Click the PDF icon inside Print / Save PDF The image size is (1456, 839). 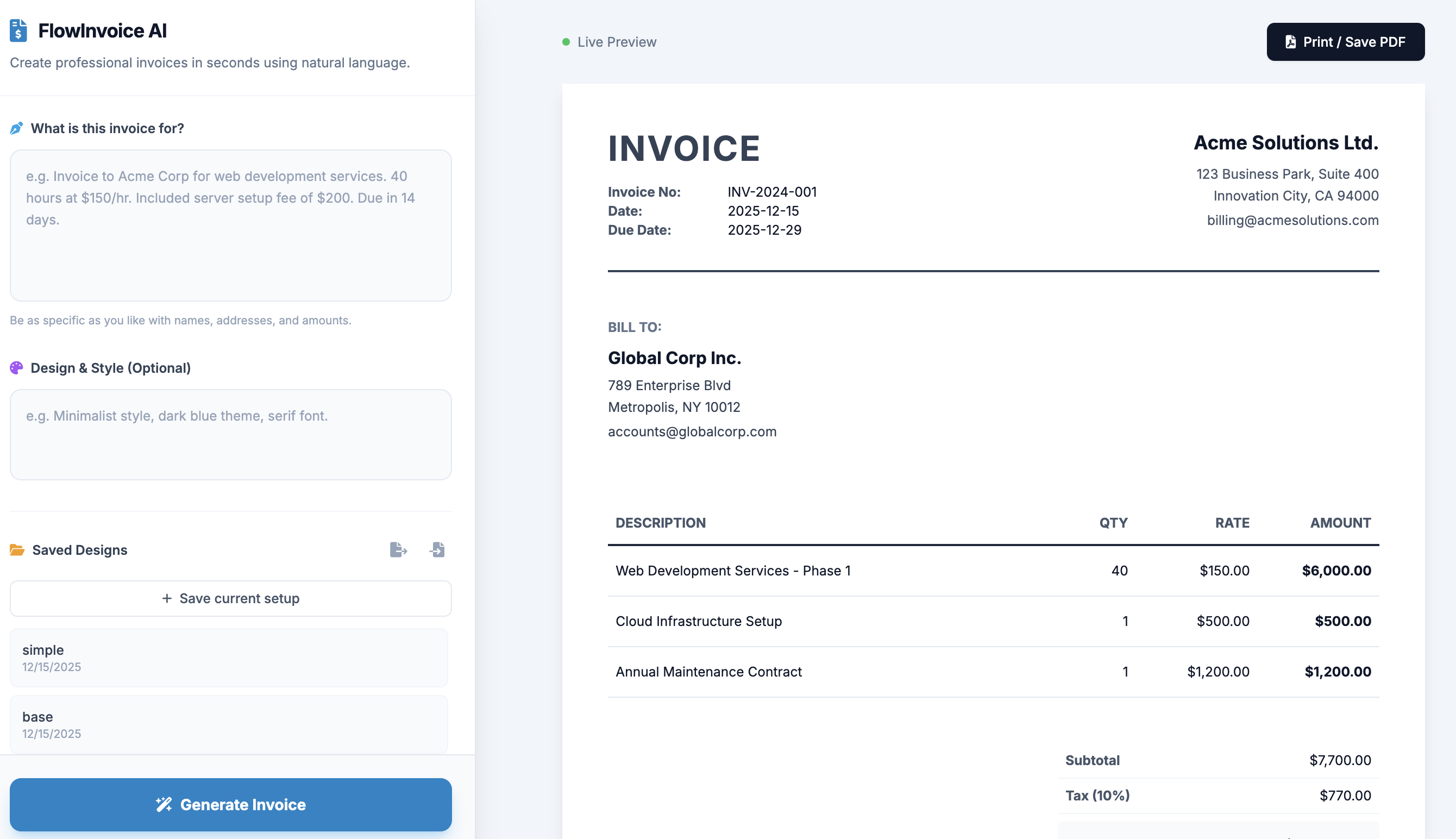pos(1290,41)
